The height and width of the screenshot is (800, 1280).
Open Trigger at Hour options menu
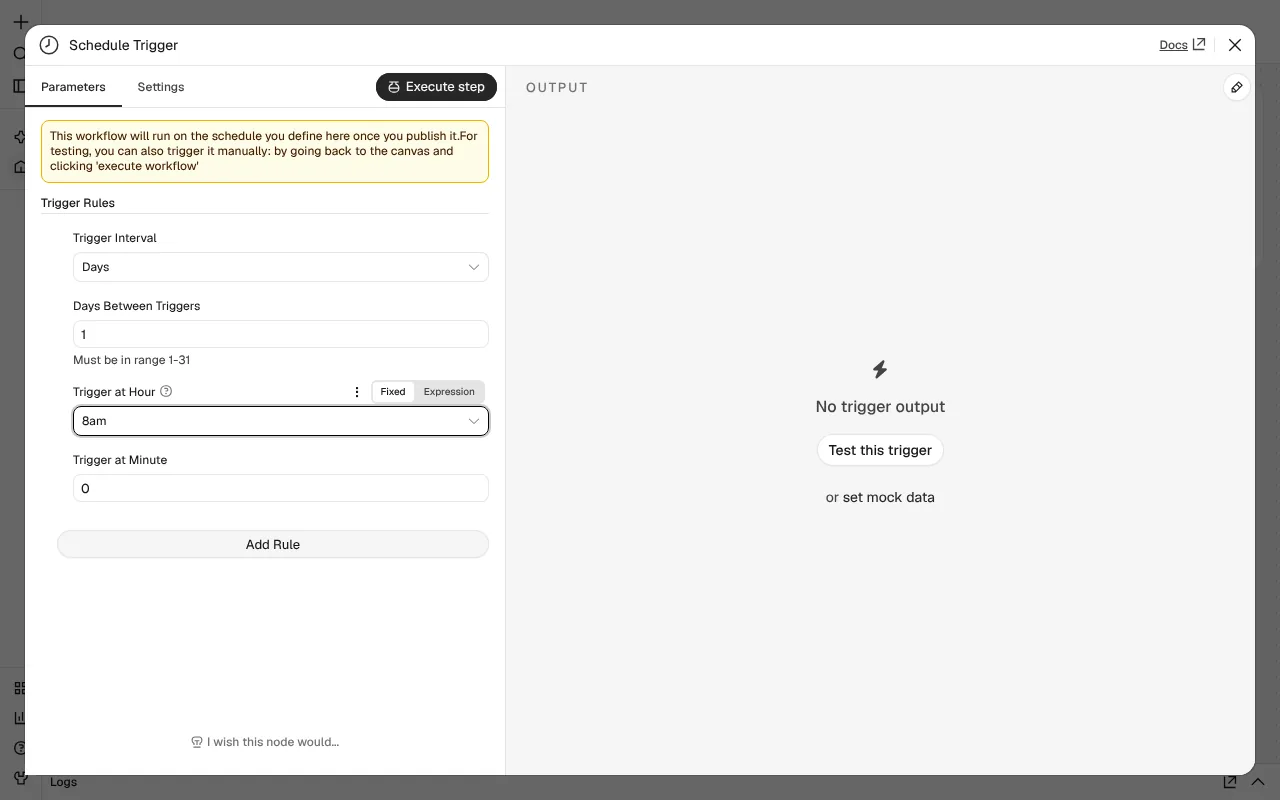[x=357, y=392]
